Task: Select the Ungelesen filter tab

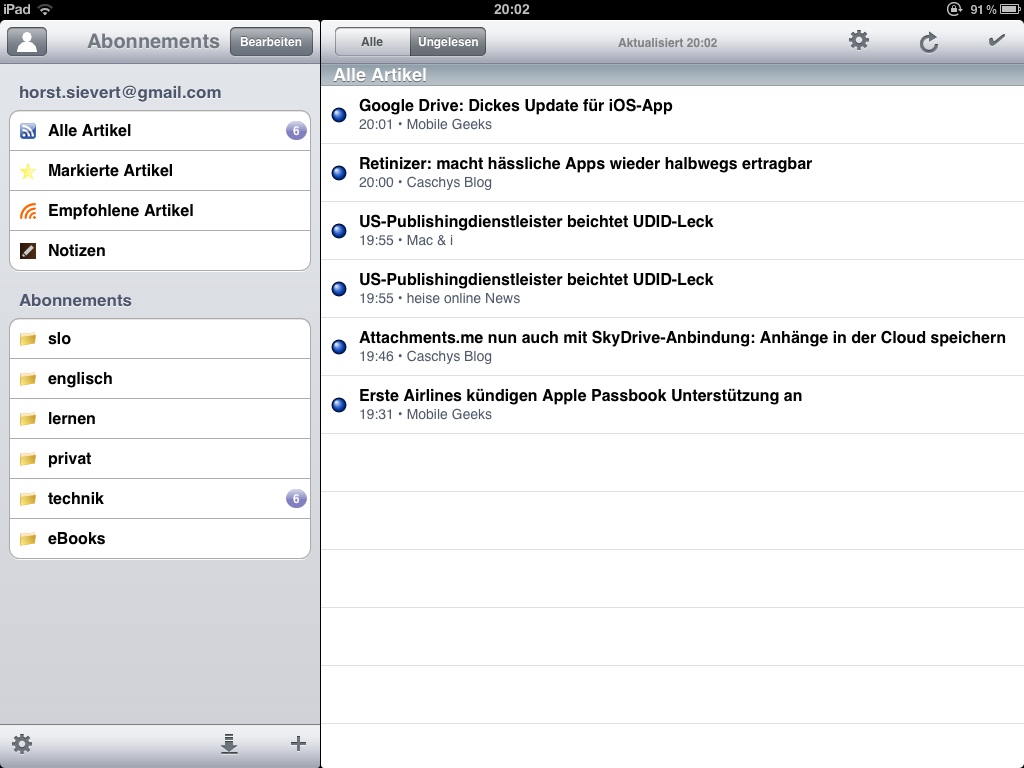Action: (x=448, y=42)
